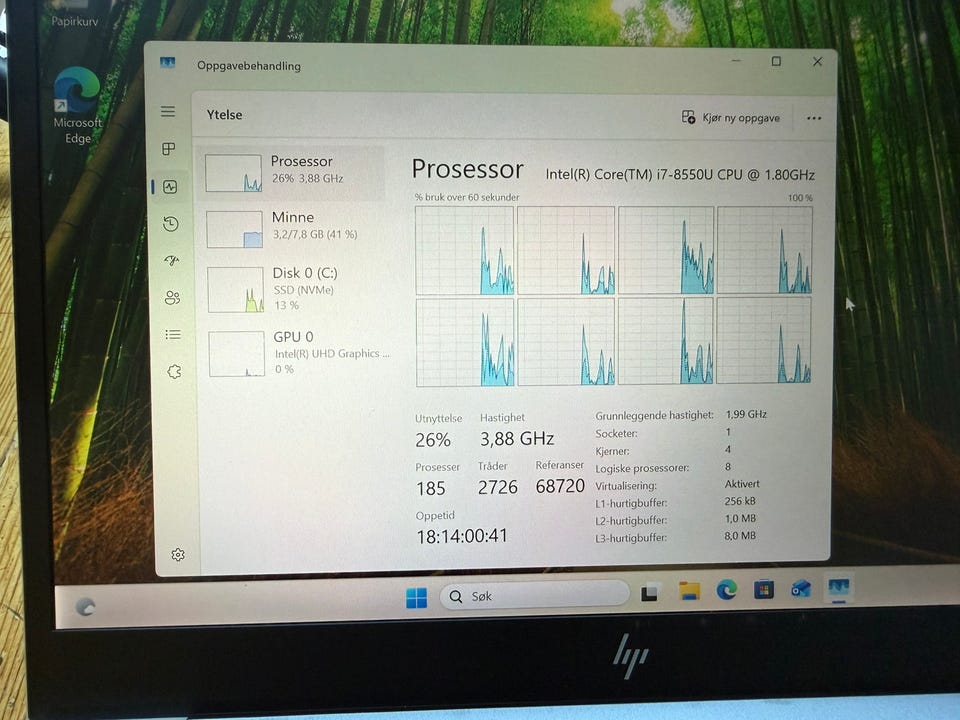Select Minne in the performance list
The width and height of the screenshot is (960, 720).
click(293, 228)
